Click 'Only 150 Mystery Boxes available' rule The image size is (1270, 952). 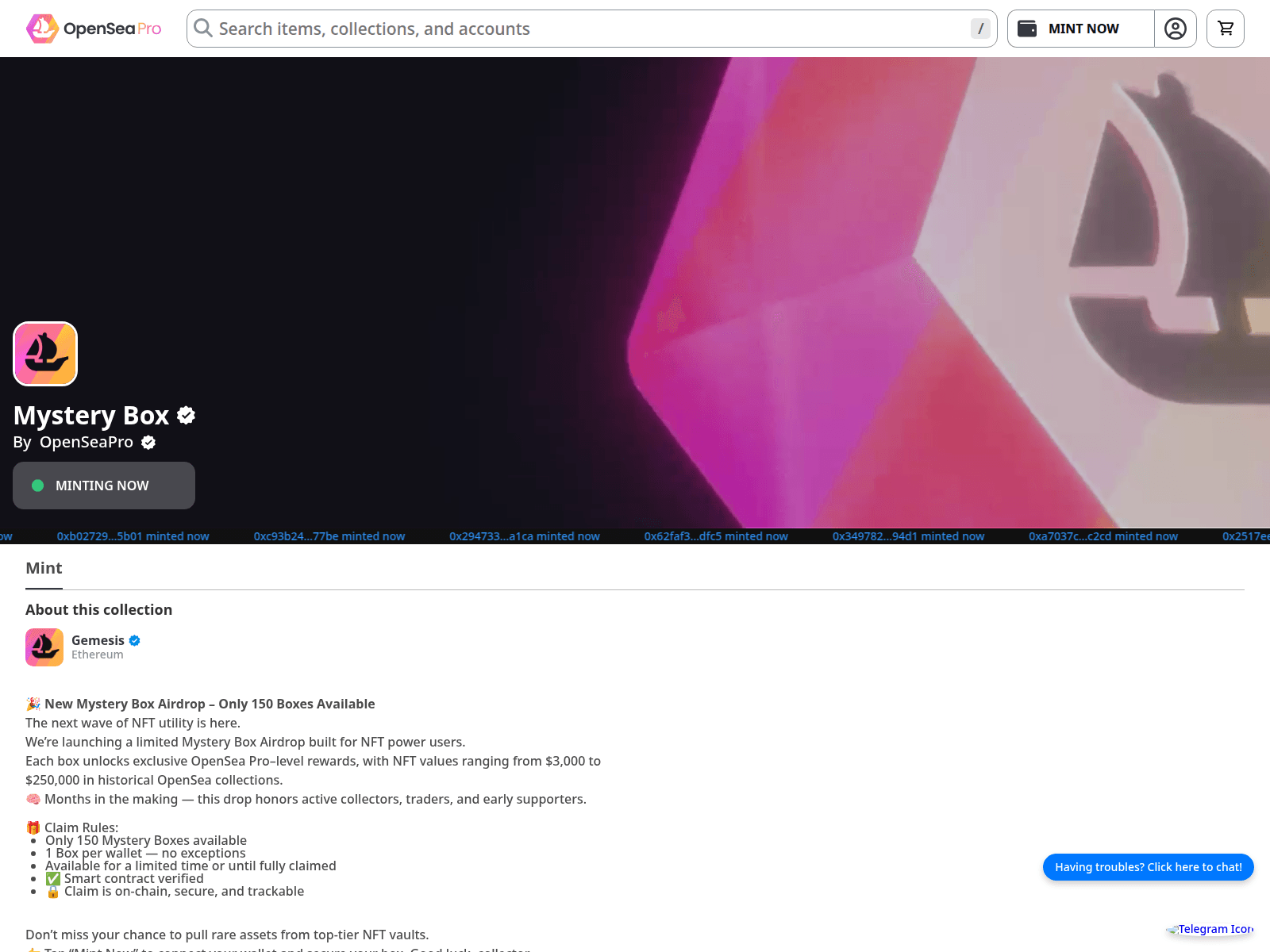click(146, 840)
